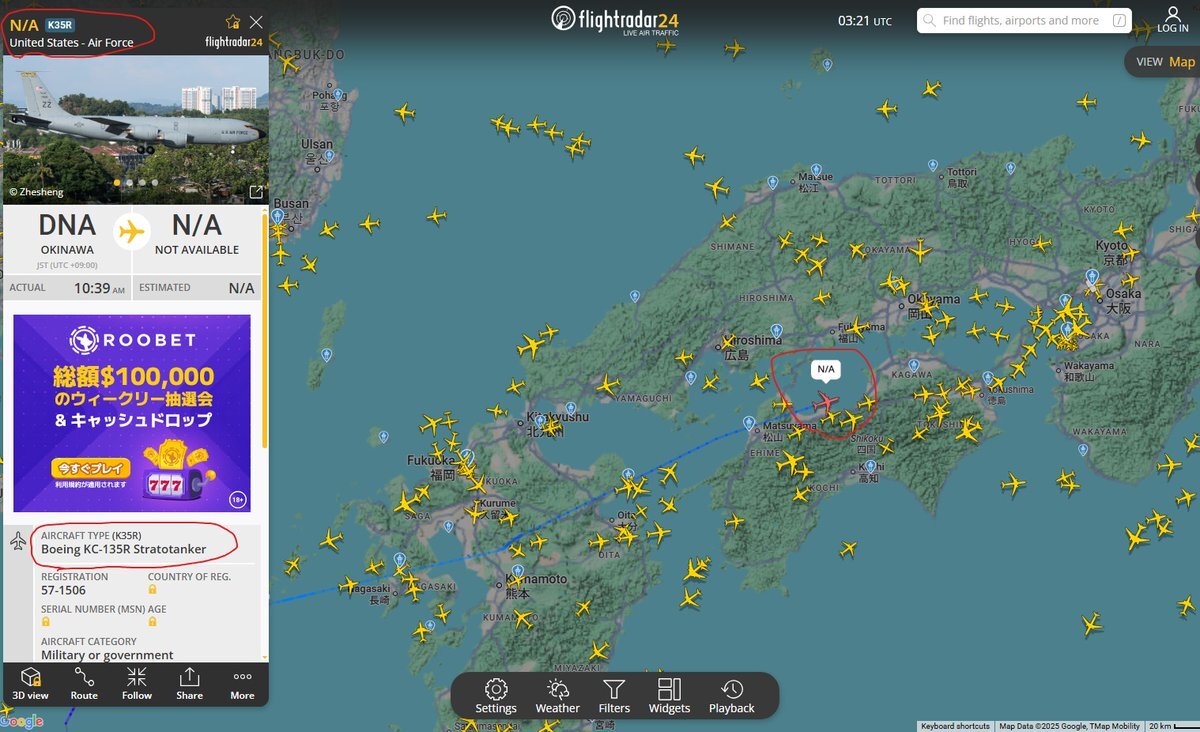Click Military or government category text
Viewport: 1200px width, 732px height.
pos(107,655)
